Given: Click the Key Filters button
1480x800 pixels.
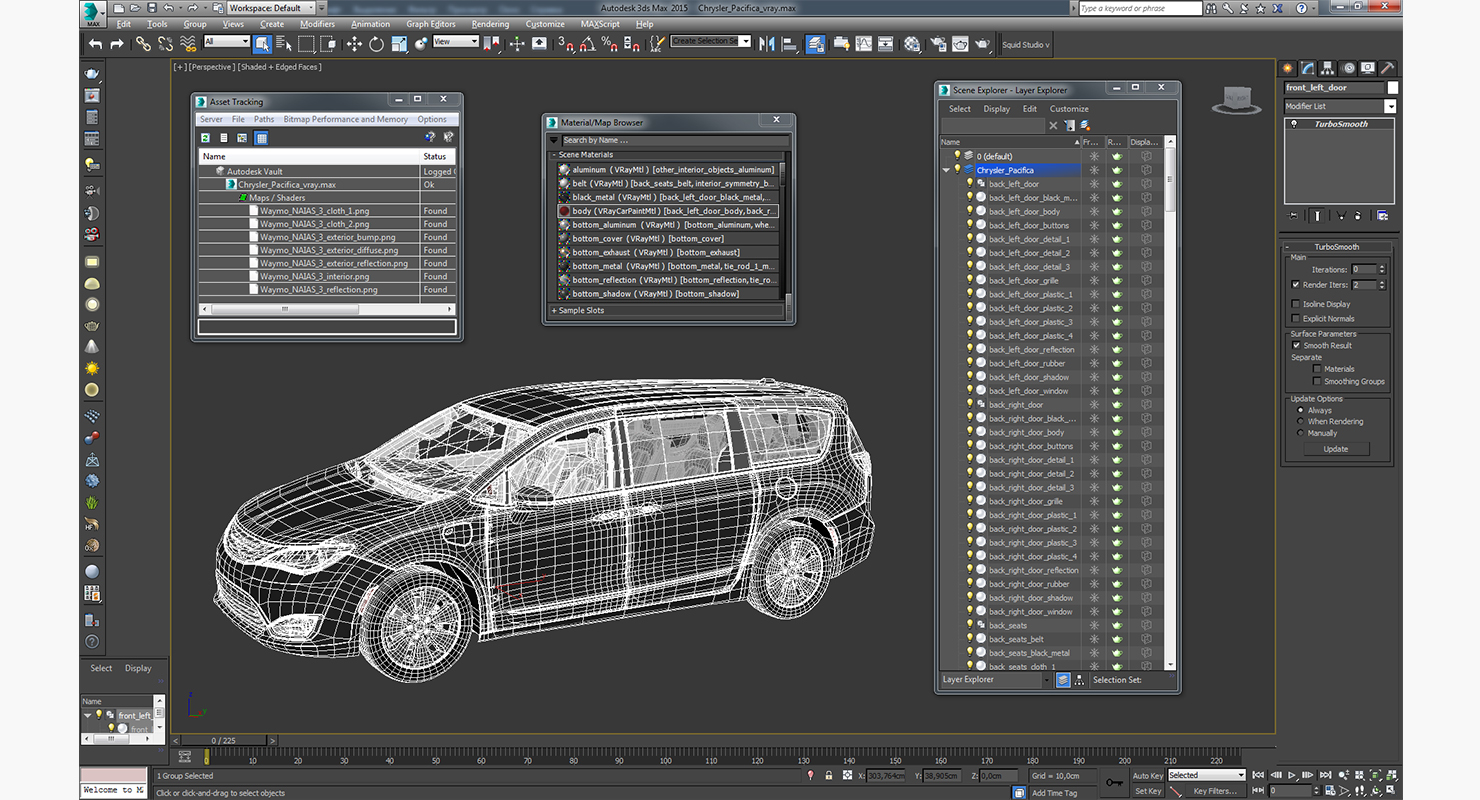Looking at the screenshot, I should 1215,791.
